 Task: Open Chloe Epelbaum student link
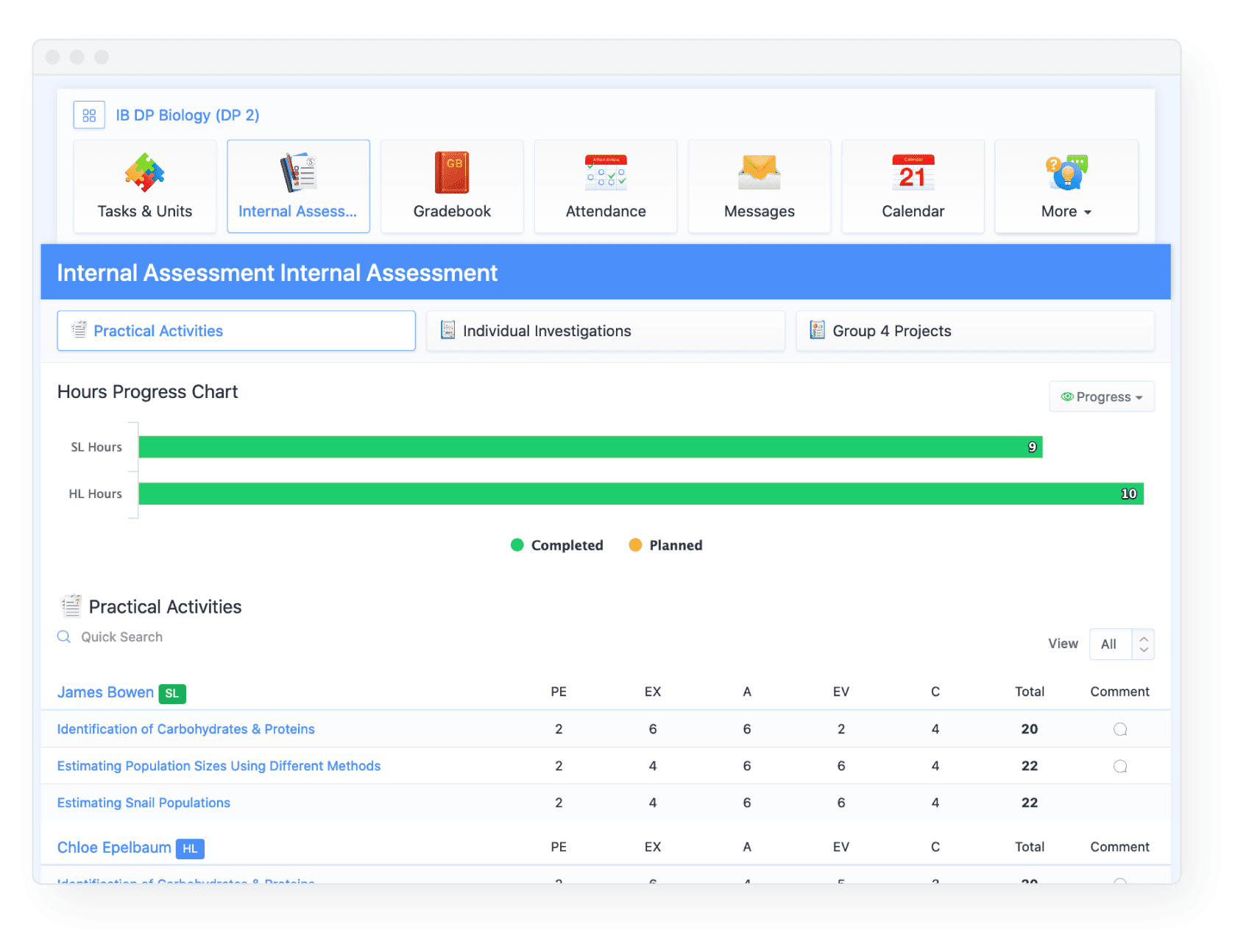point(114,848)
